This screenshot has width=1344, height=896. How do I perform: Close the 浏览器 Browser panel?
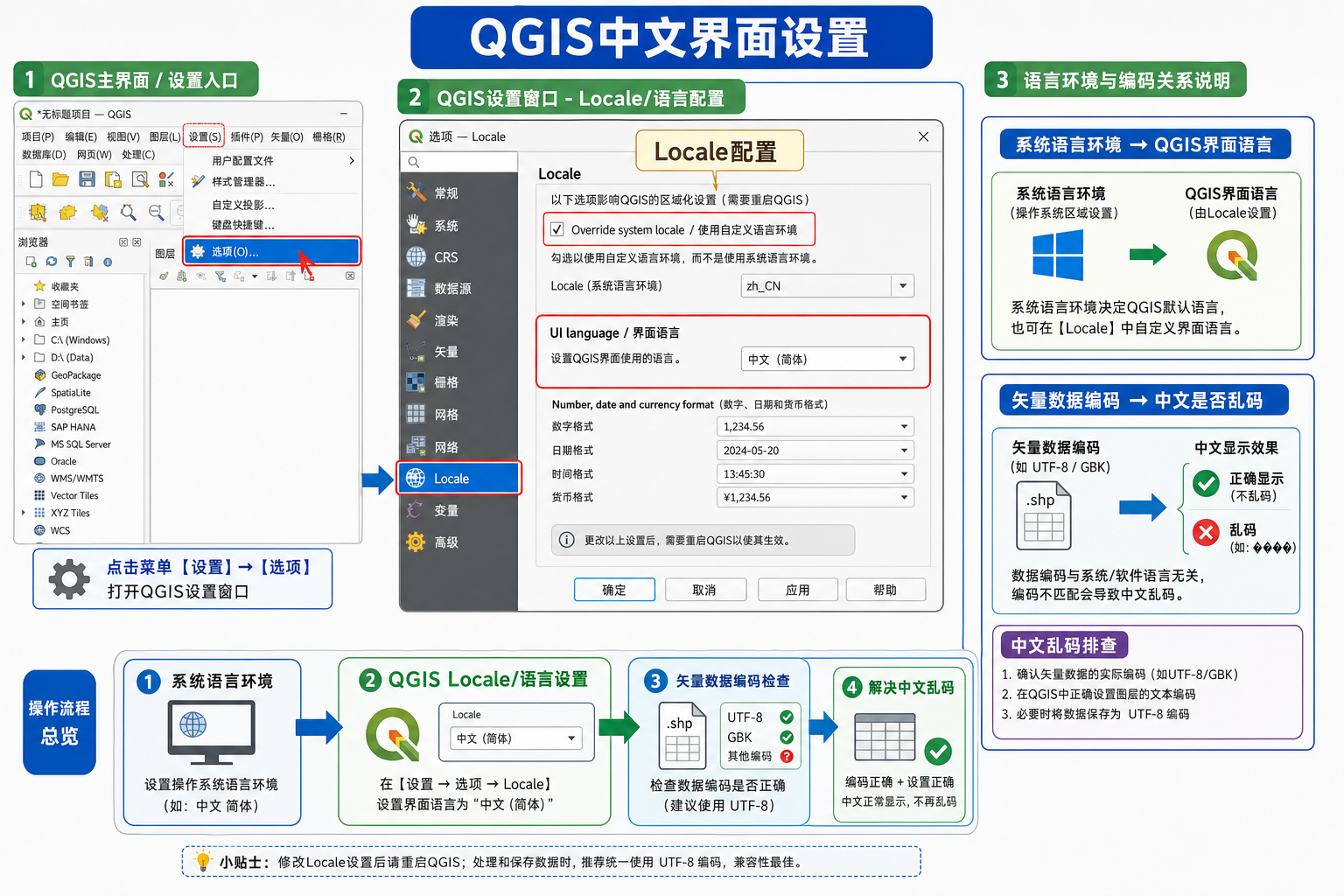pyautogui.click(x=136, y=242)
